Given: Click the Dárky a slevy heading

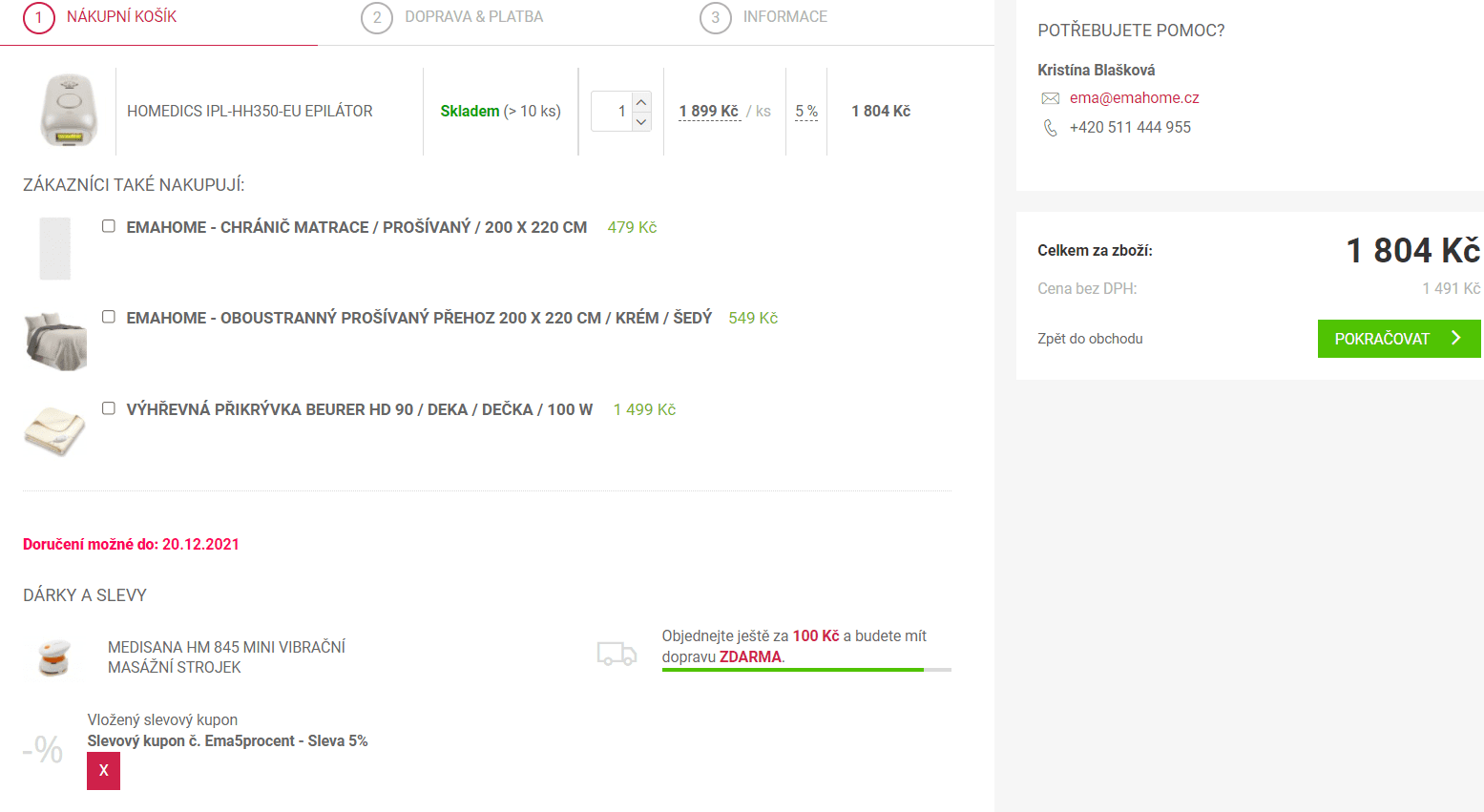Looking at the screenshot, I should (x=85, y=595).
